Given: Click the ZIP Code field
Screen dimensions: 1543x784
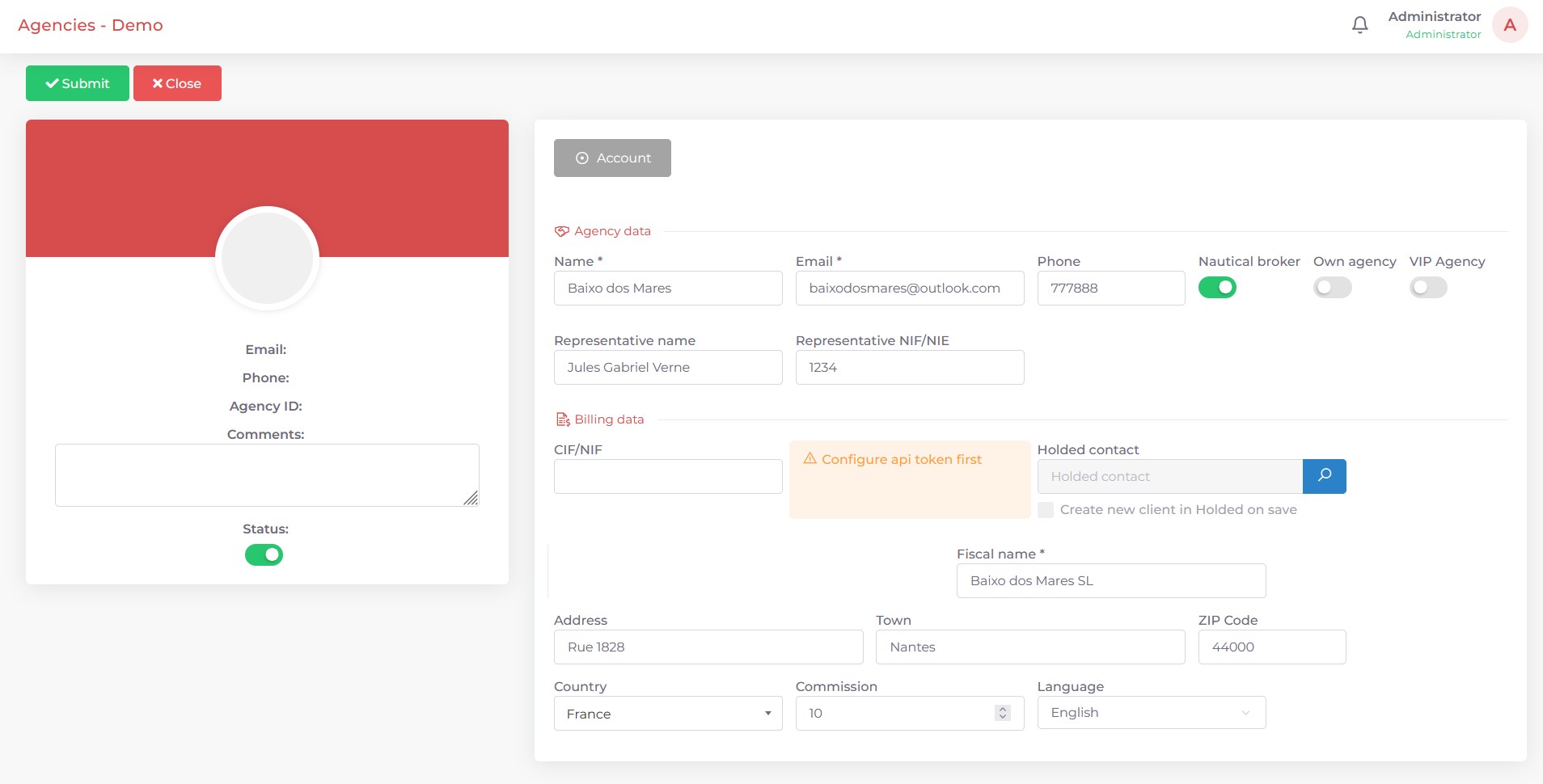Looking at the screenshot, I should point(1272,647).
